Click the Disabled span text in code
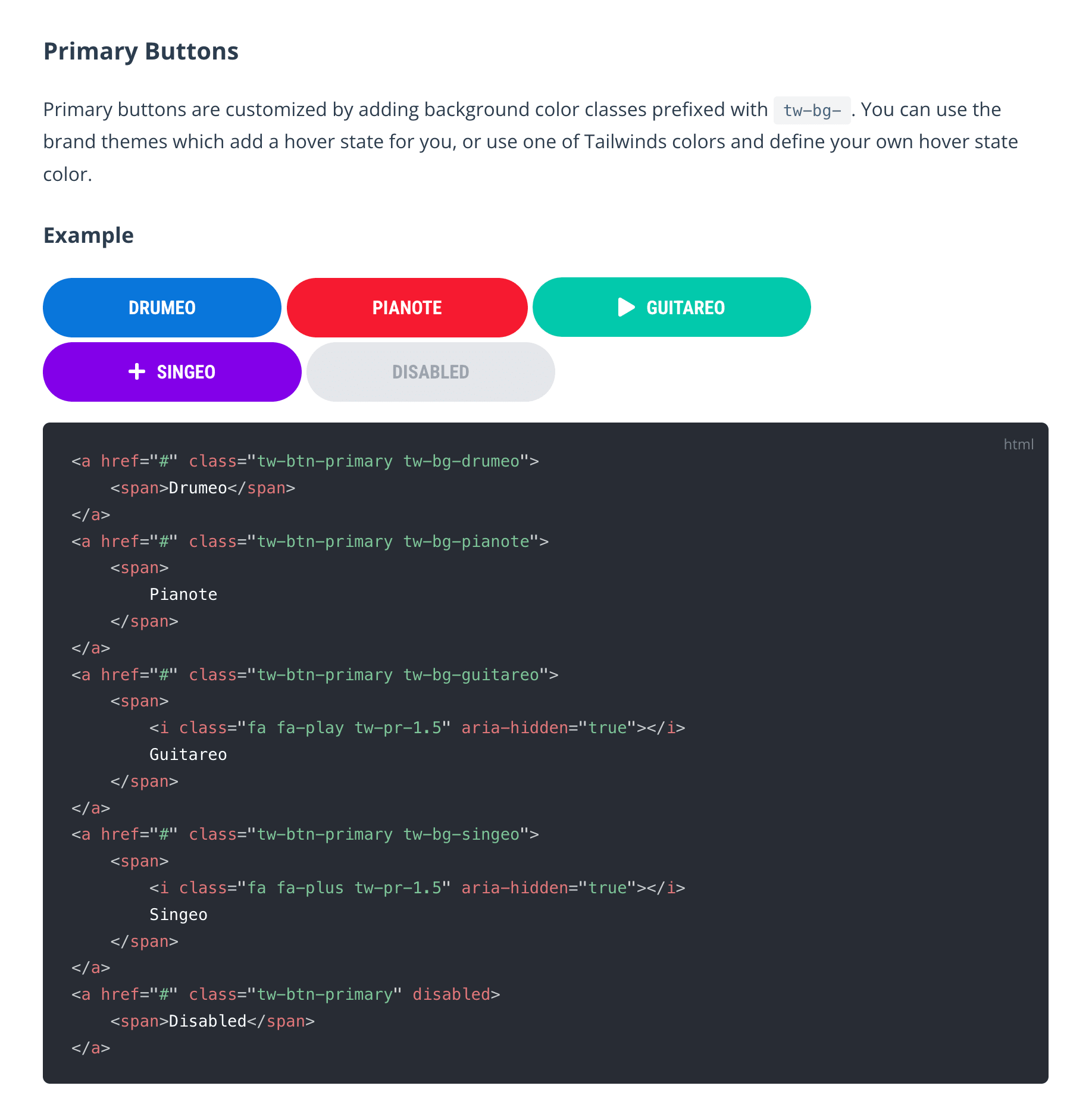 pyautogui.click(x=208, y=1021)
